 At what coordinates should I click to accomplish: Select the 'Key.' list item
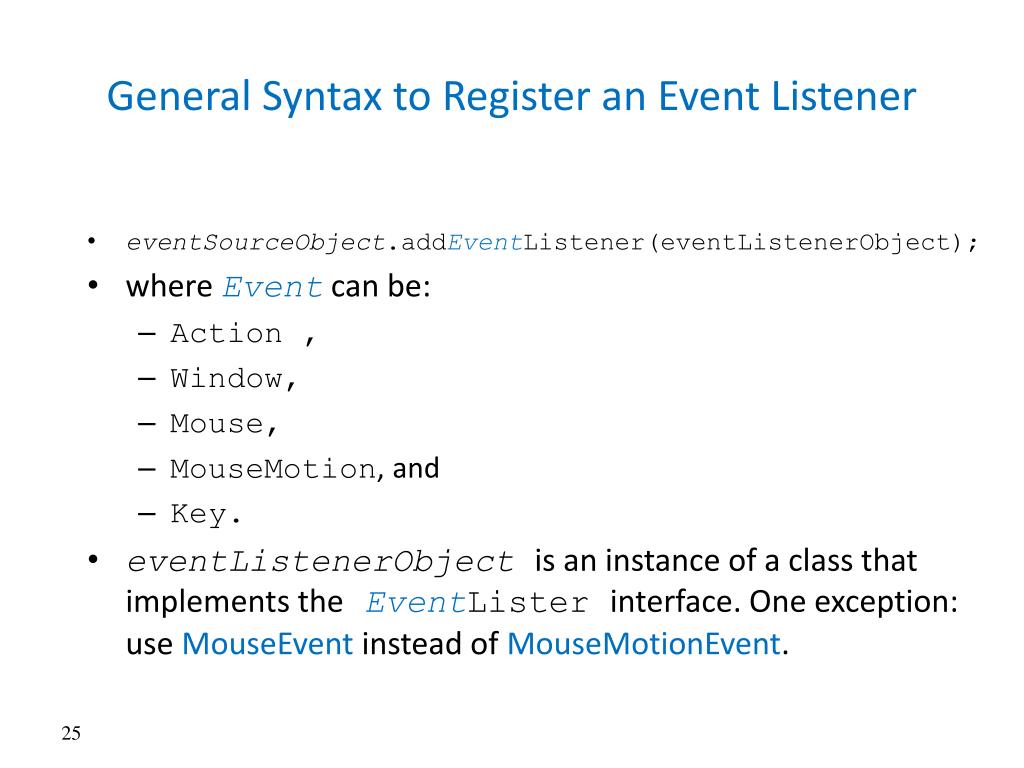tap(206, 515)
